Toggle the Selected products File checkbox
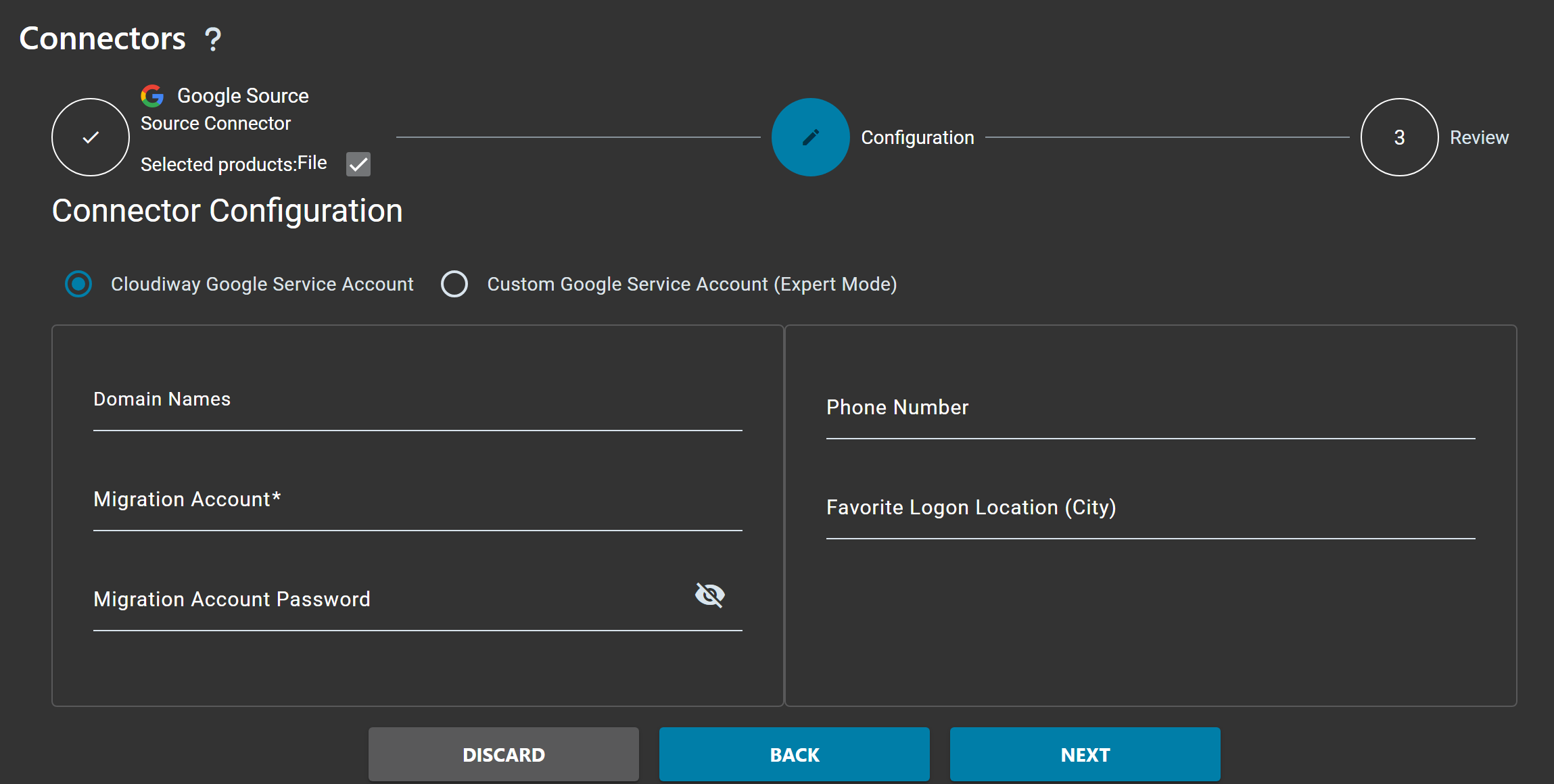The image size is (1554, 784). click(x=358, y=164)
